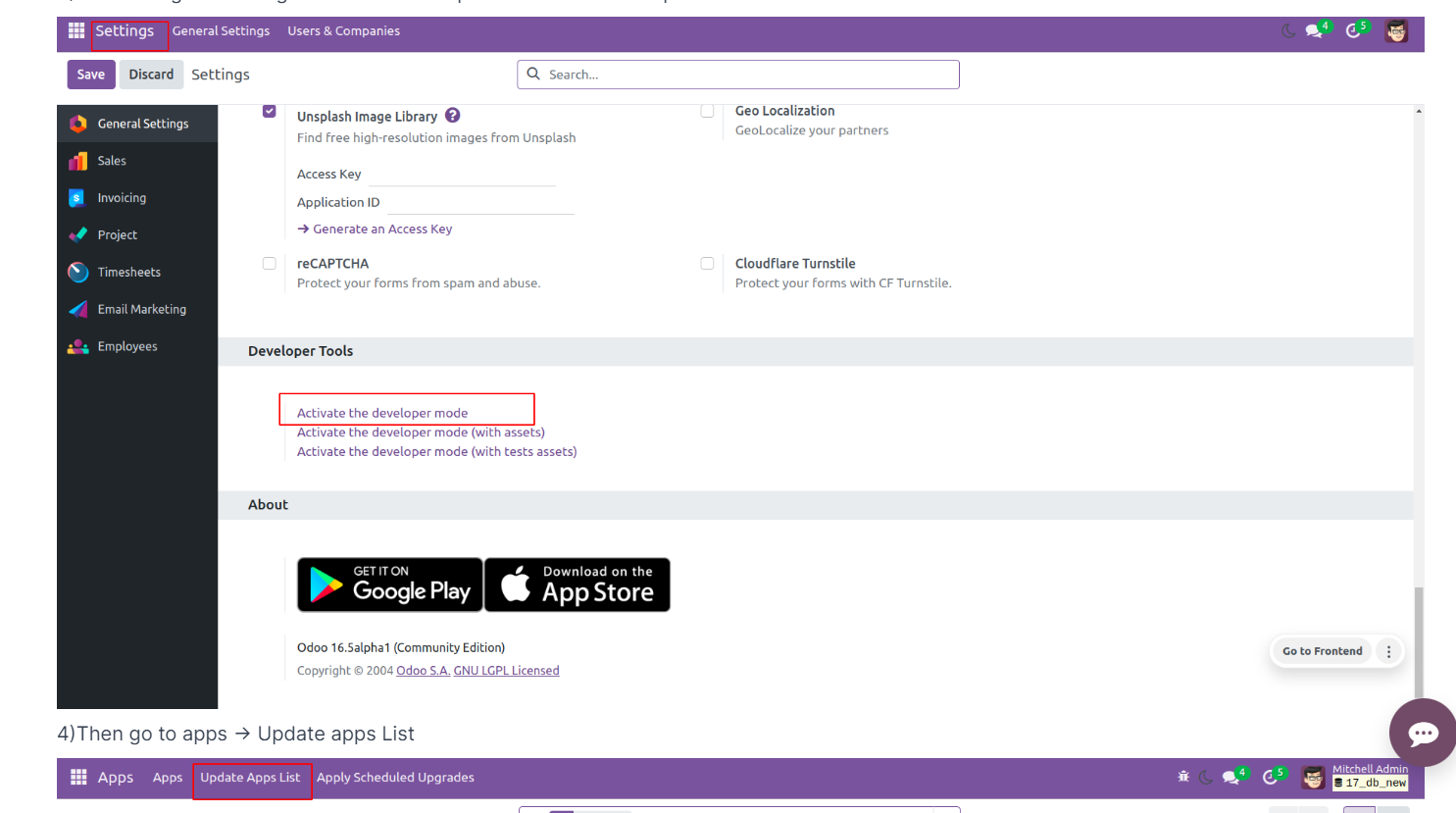
Task: Activate developer mode with tests assets
Action: click(x=436, y=452)
